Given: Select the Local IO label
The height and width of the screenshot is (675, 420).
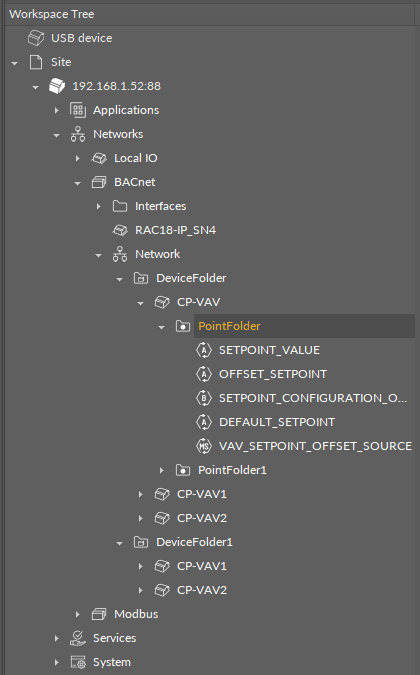Looking at the screenshot, I should pyautogui.click(x=136, y=158).
